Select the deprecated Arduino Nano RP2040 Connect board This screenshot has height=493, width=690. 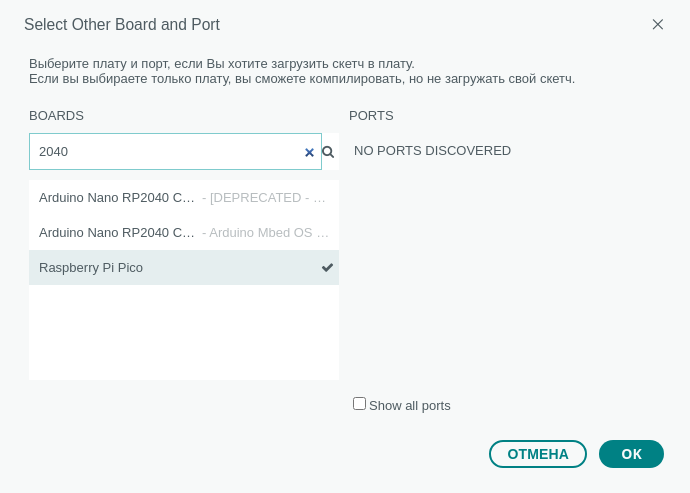(x=184, y=198)
